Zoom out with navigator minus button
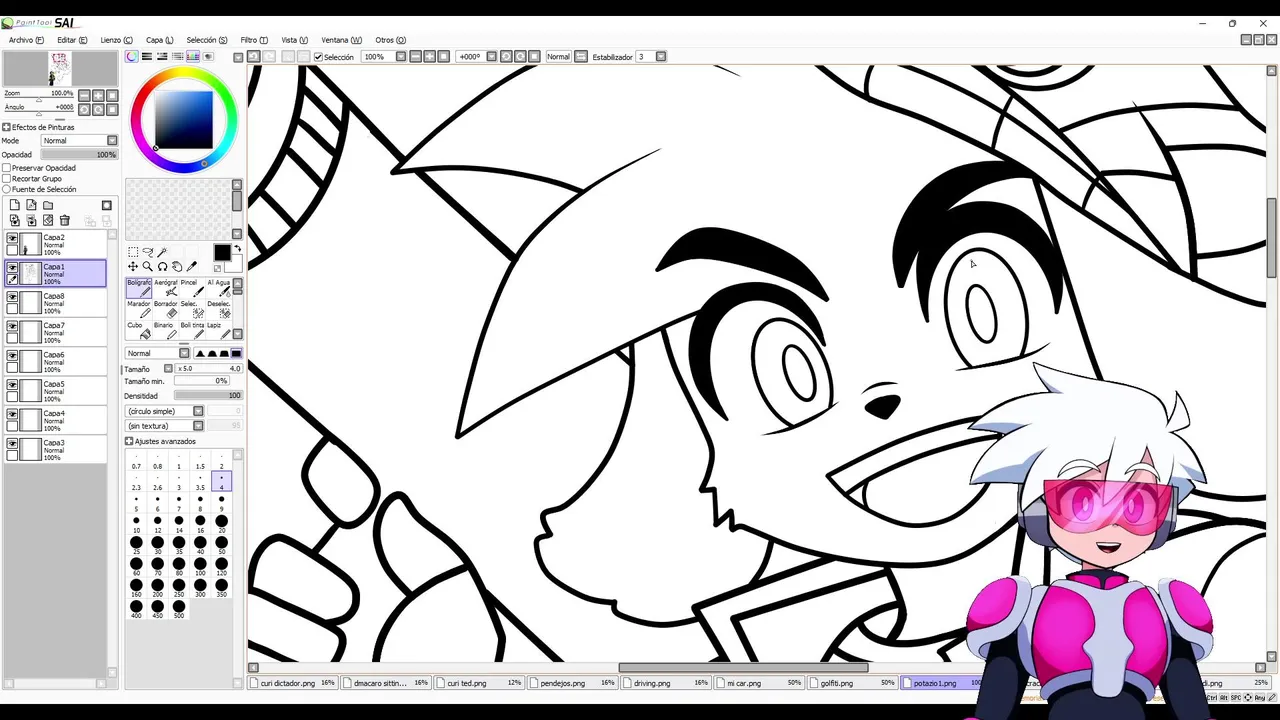Viewport: 1280px width, 720px height. pyautogui.click(x=85, y=96)
